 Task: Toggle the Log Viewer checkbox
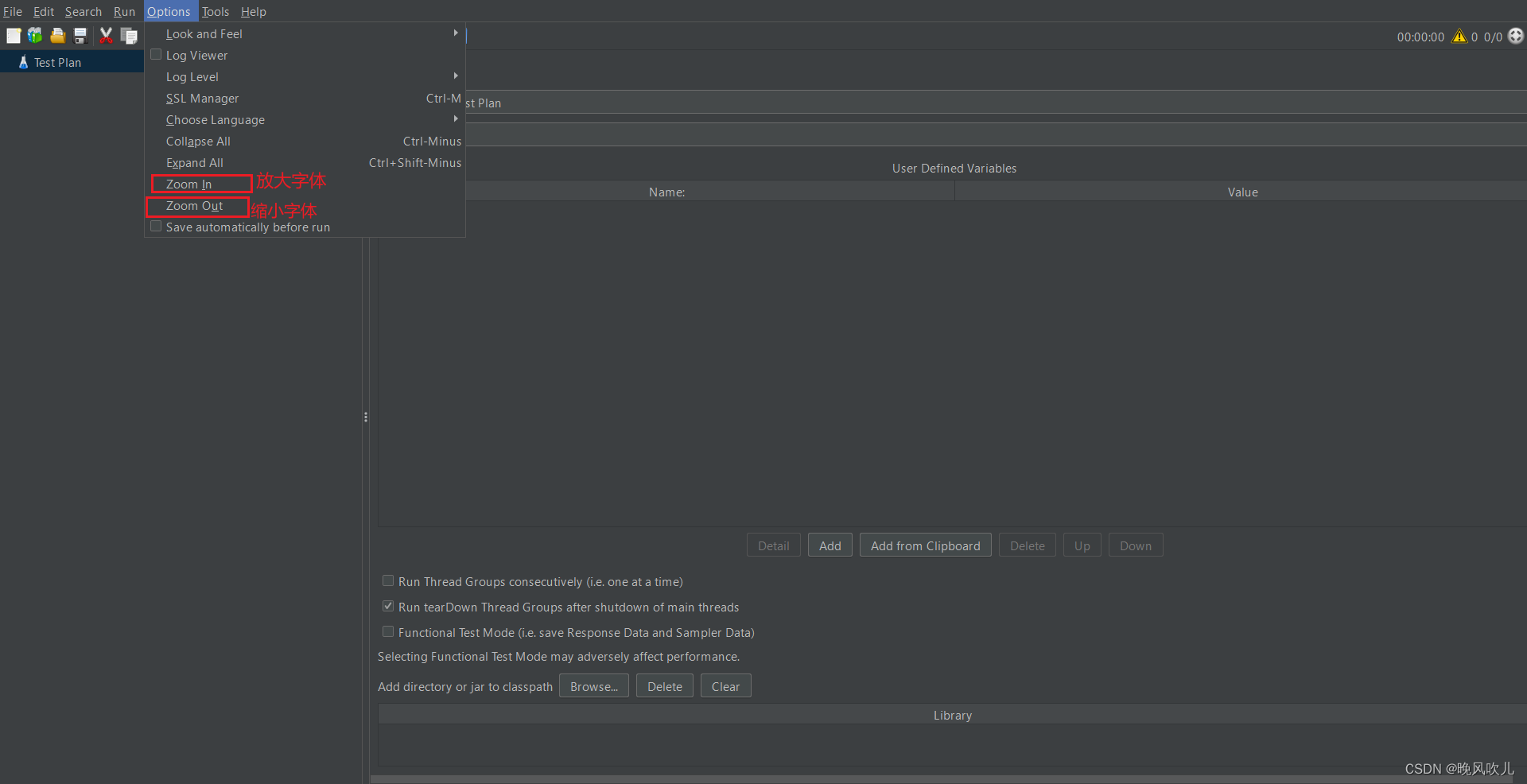157,55
